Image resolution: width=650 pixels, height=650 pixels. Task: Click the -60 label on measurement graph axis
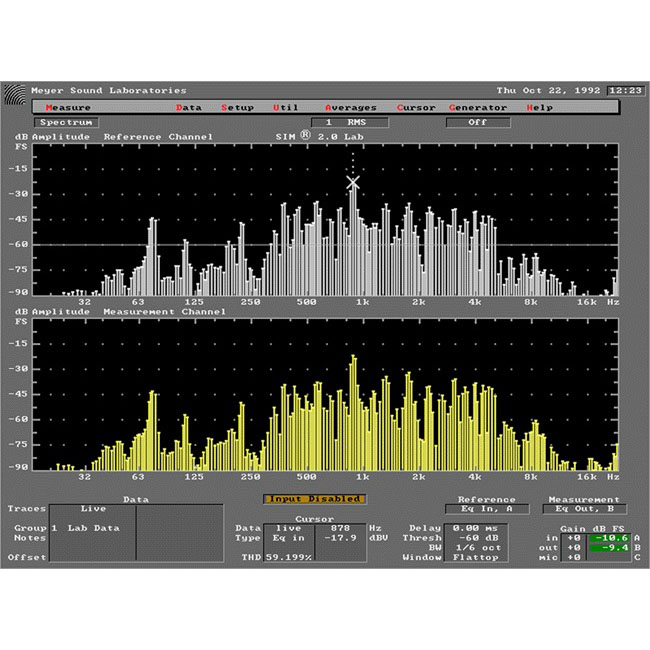(x=19, y=419)
